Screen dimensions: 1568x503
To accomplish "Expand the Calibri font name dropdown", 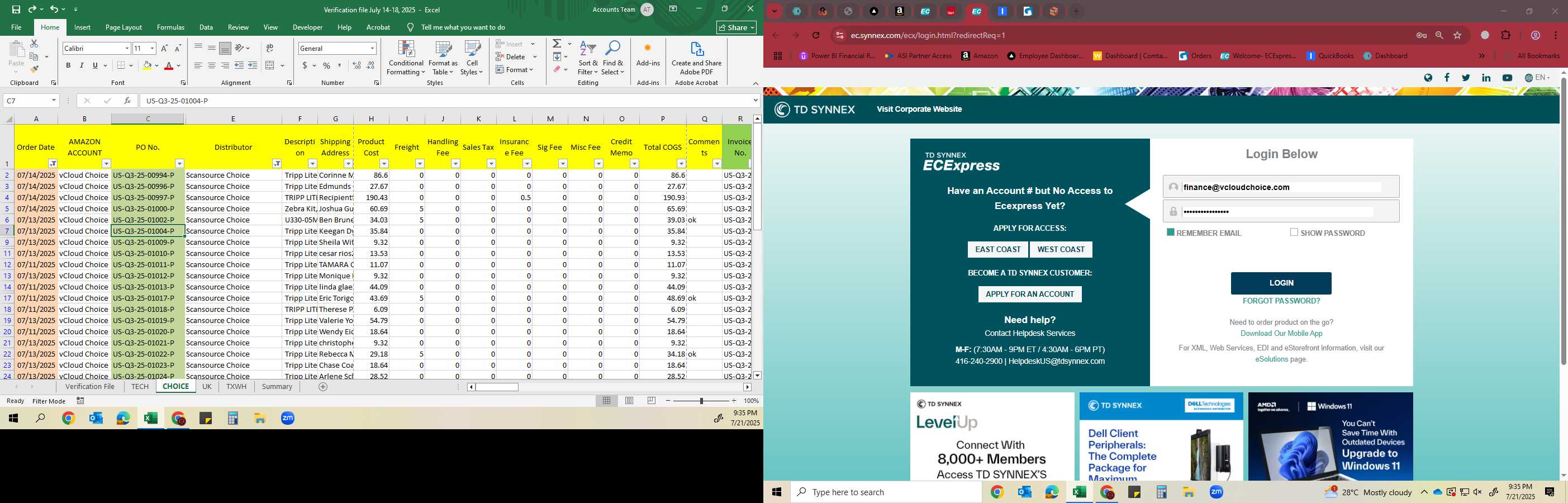I will (127, 48).
